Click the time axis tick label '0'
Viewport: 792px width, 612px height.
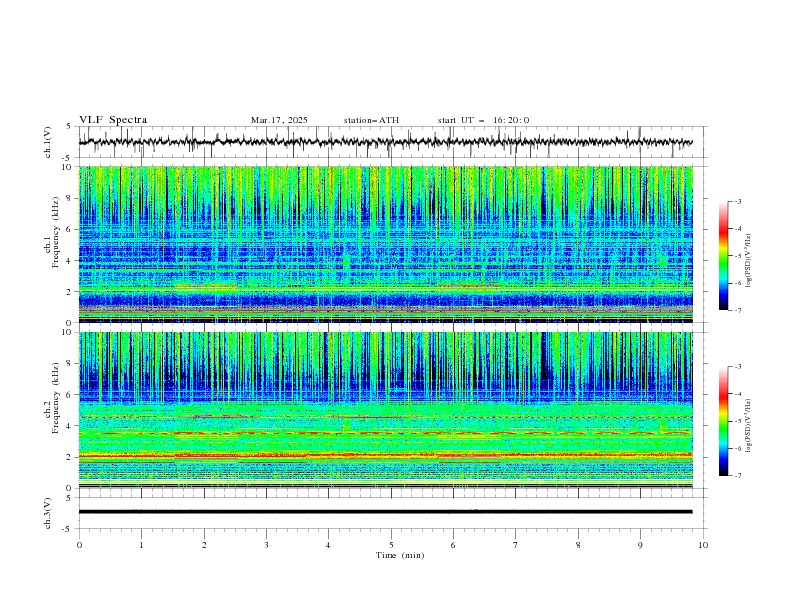click(x=79, y=545)
